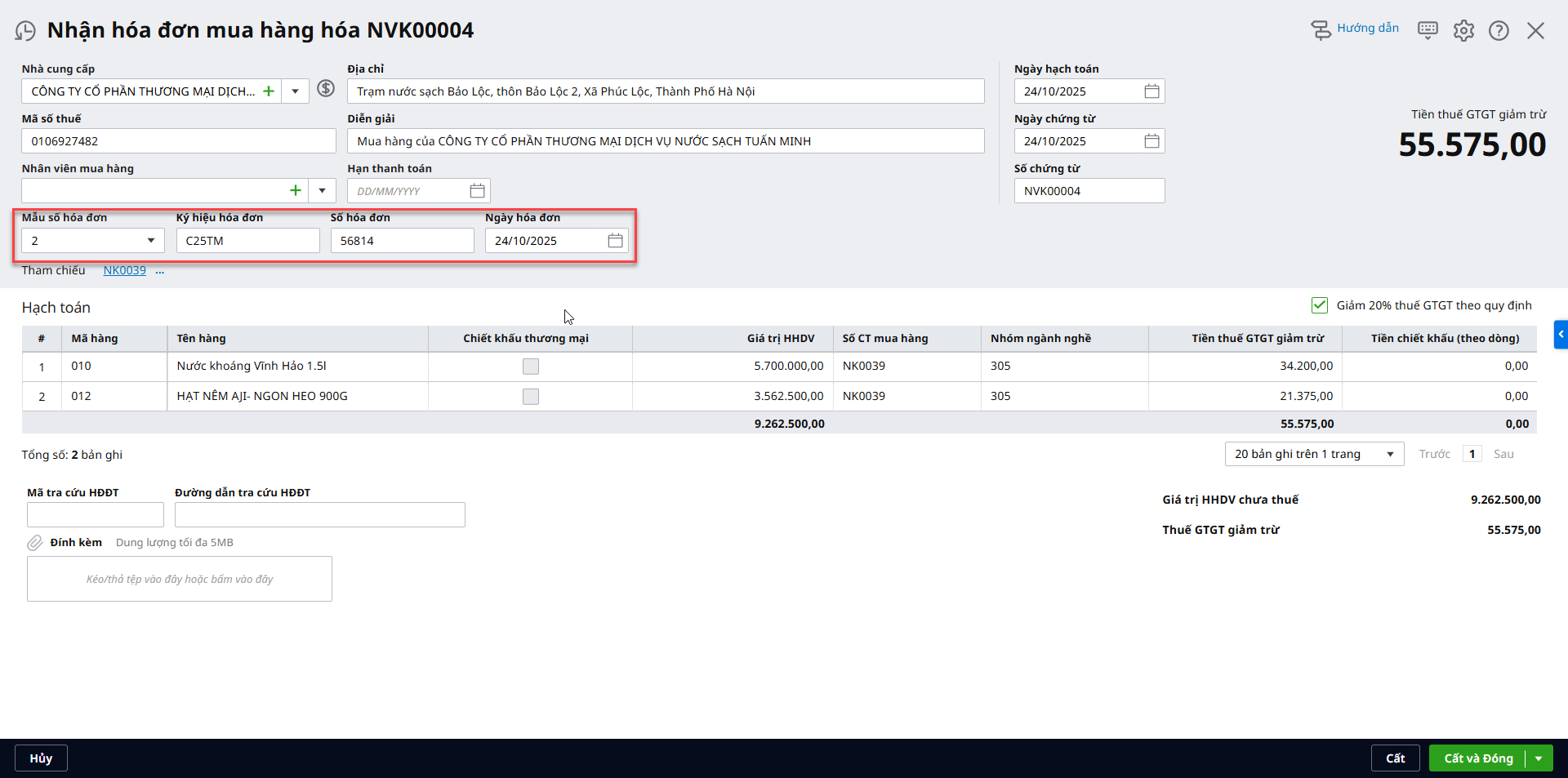
Task: Open the keyboard shortcuts icon
Action: click(x=1428, y=31)
